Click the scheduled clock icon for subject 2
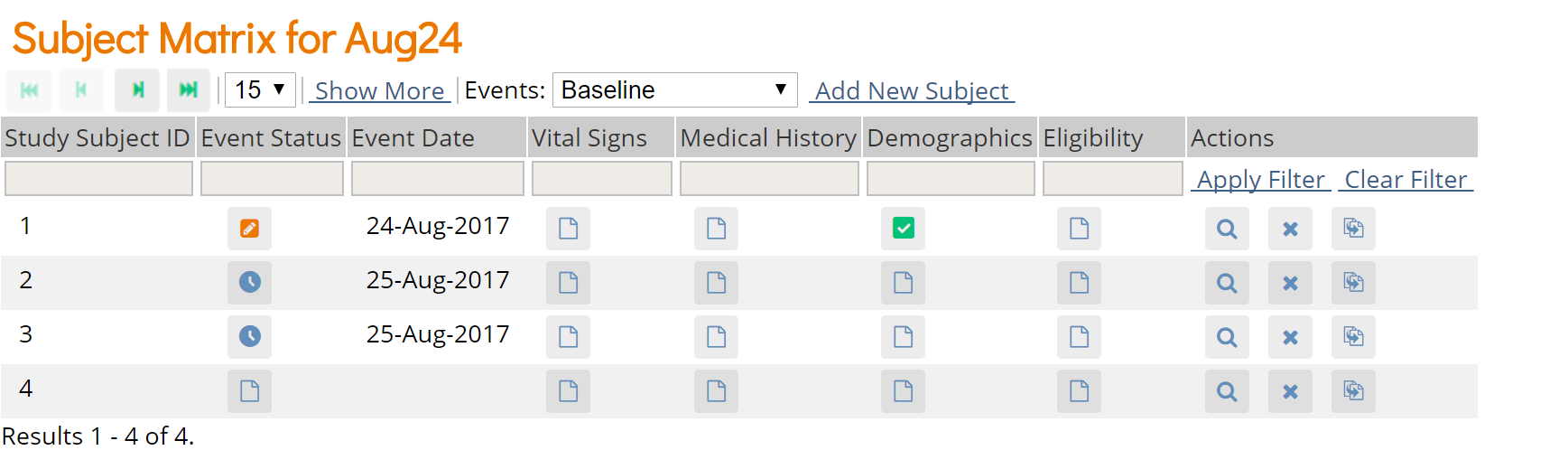Image resolution: width=1568 pixels, height=469 pixels. pos(249,283)
